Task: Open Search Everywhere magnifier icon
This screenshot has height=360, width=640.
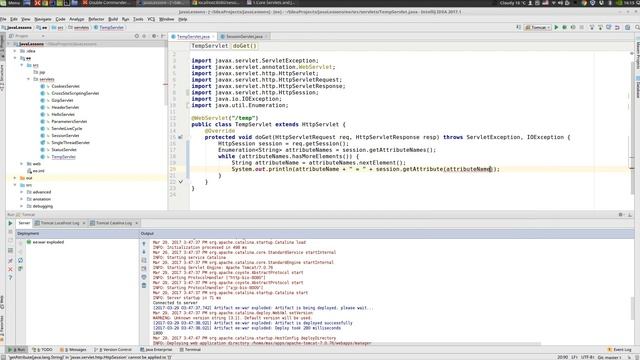Action: [x=637, y=27]
